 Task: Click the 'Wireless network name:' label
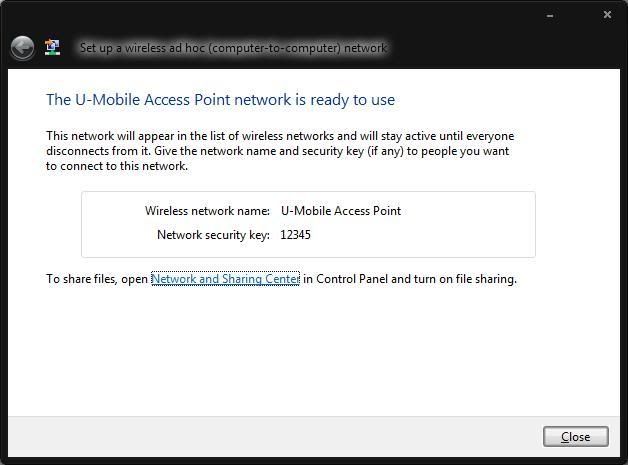point(207,211)
